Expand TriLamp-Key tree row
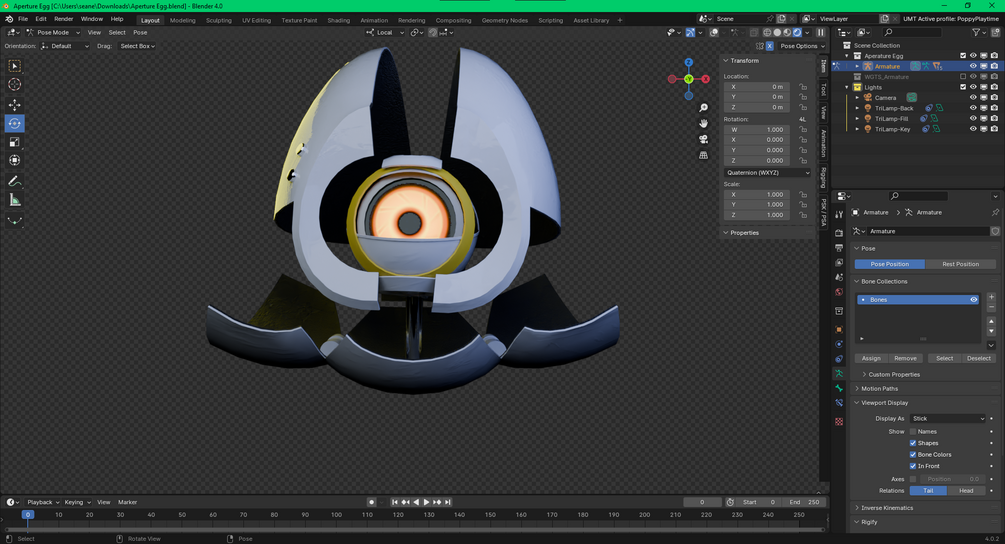This screenshot has height=544, width=1005. pyautogui.click(x=858, y=129)
